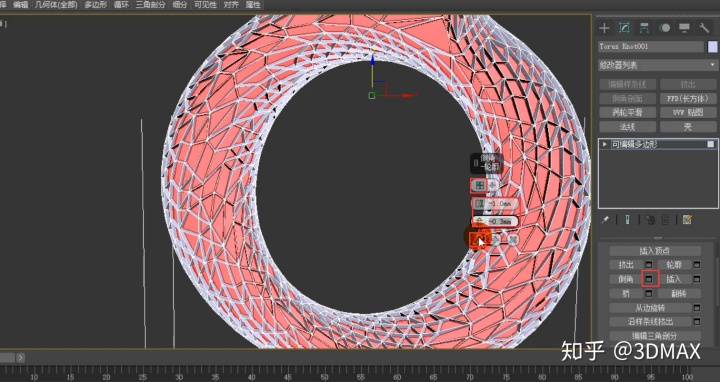Click the 倒角 button in rollout
720x382 pixels.
[626, 279]
